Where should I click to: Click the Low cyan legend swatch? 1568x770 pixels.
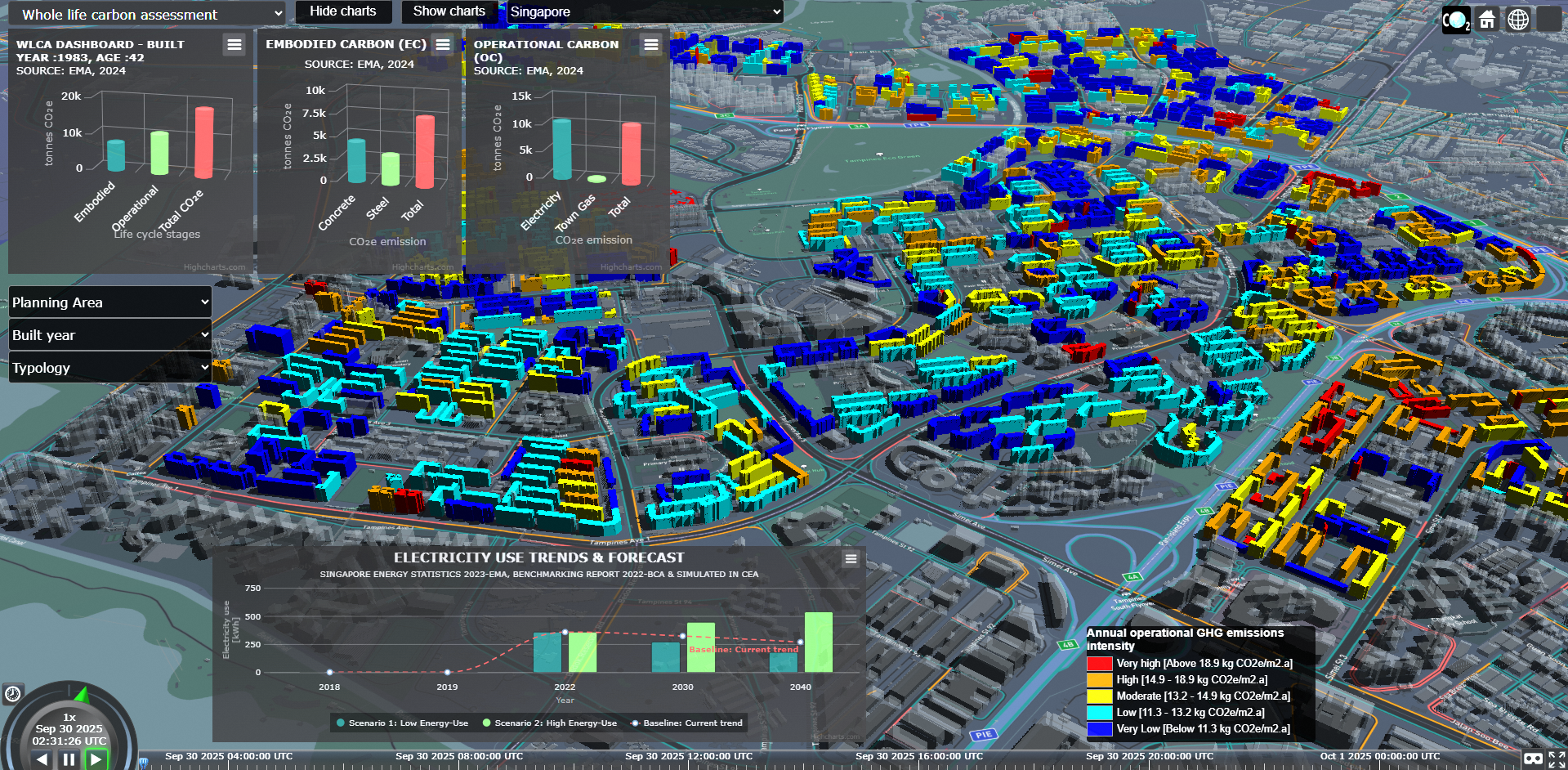[x=1100, y=713]
